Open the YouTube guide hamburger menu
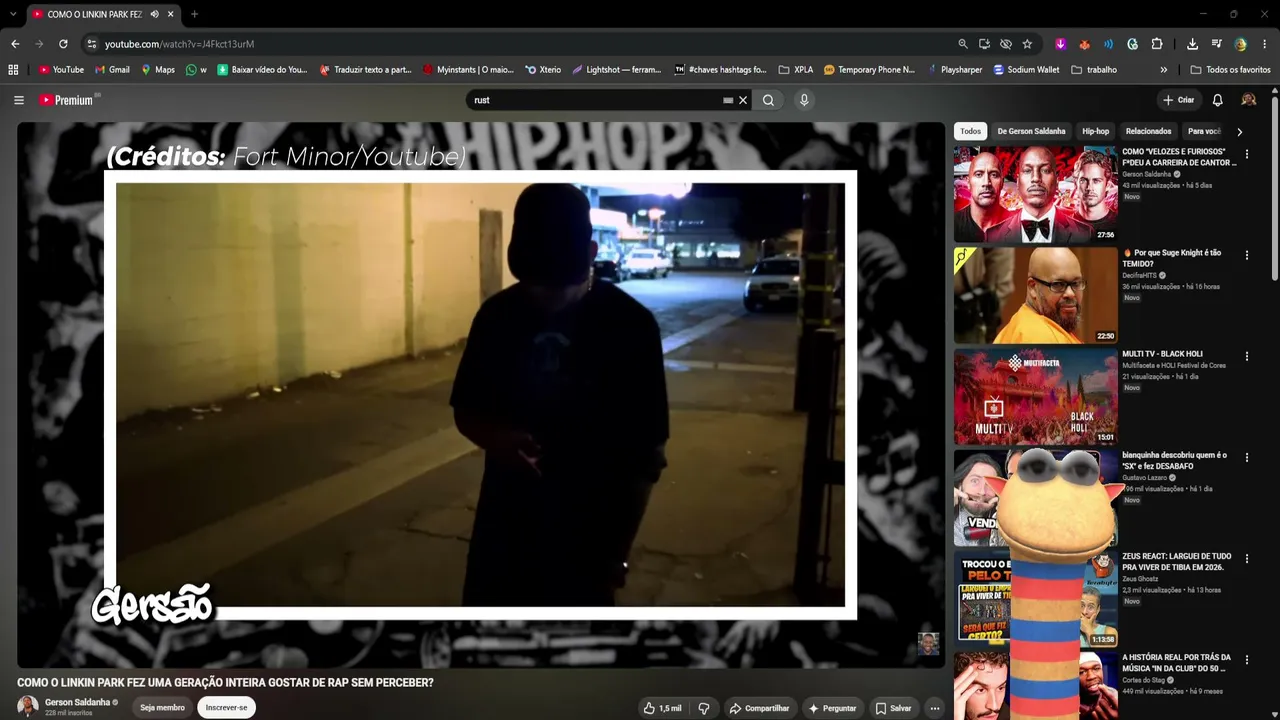Screen dimensions: 1280x720 (x=19, y=100)
